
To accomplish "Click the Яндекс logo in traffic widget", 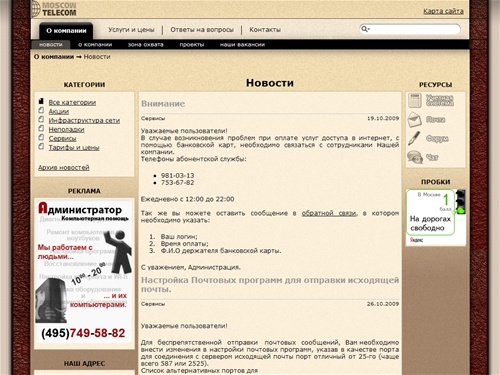I will [x=416, y=240].
